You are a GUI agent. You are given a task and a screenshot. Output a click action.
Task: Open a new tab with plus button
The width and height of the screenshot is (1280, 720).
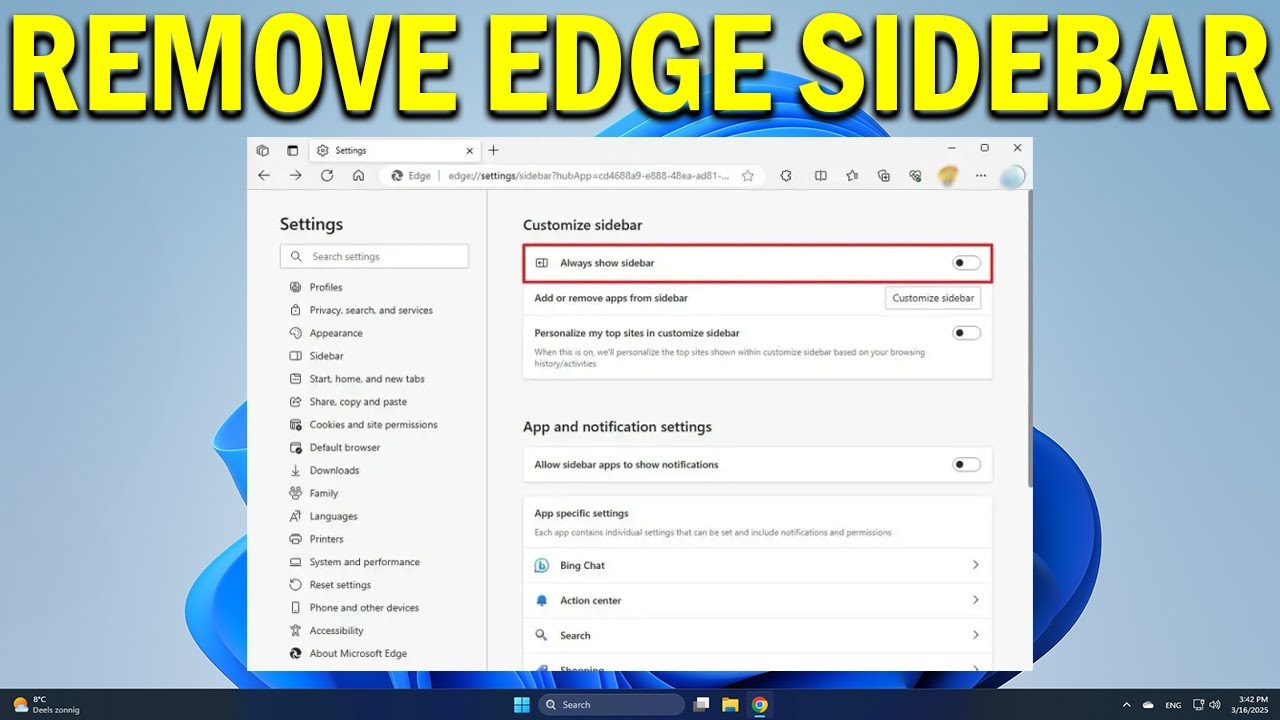click(493, 150)
